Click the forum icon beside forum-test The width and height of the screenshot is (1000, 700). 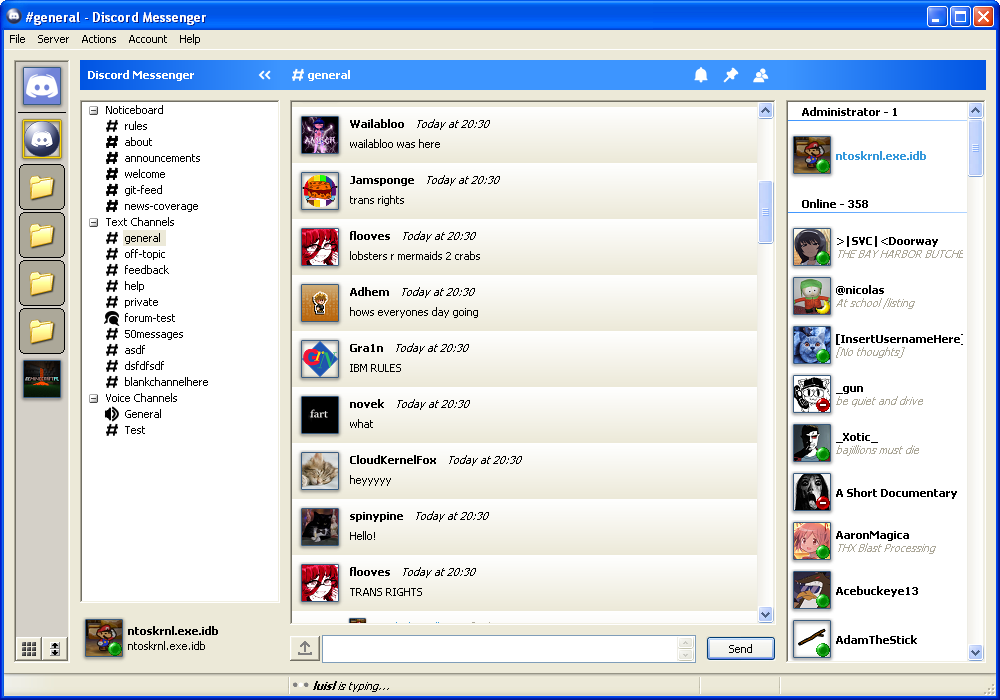pyautogui.click(x=112, y=317)
